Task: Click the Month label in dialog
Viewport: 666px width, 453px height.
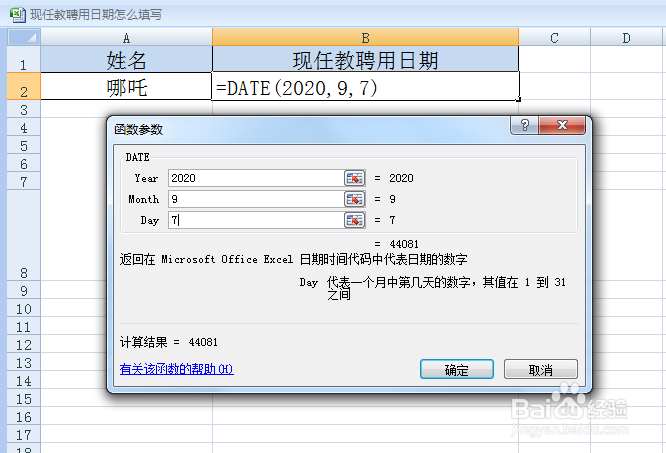Action: tap(144, 199)
